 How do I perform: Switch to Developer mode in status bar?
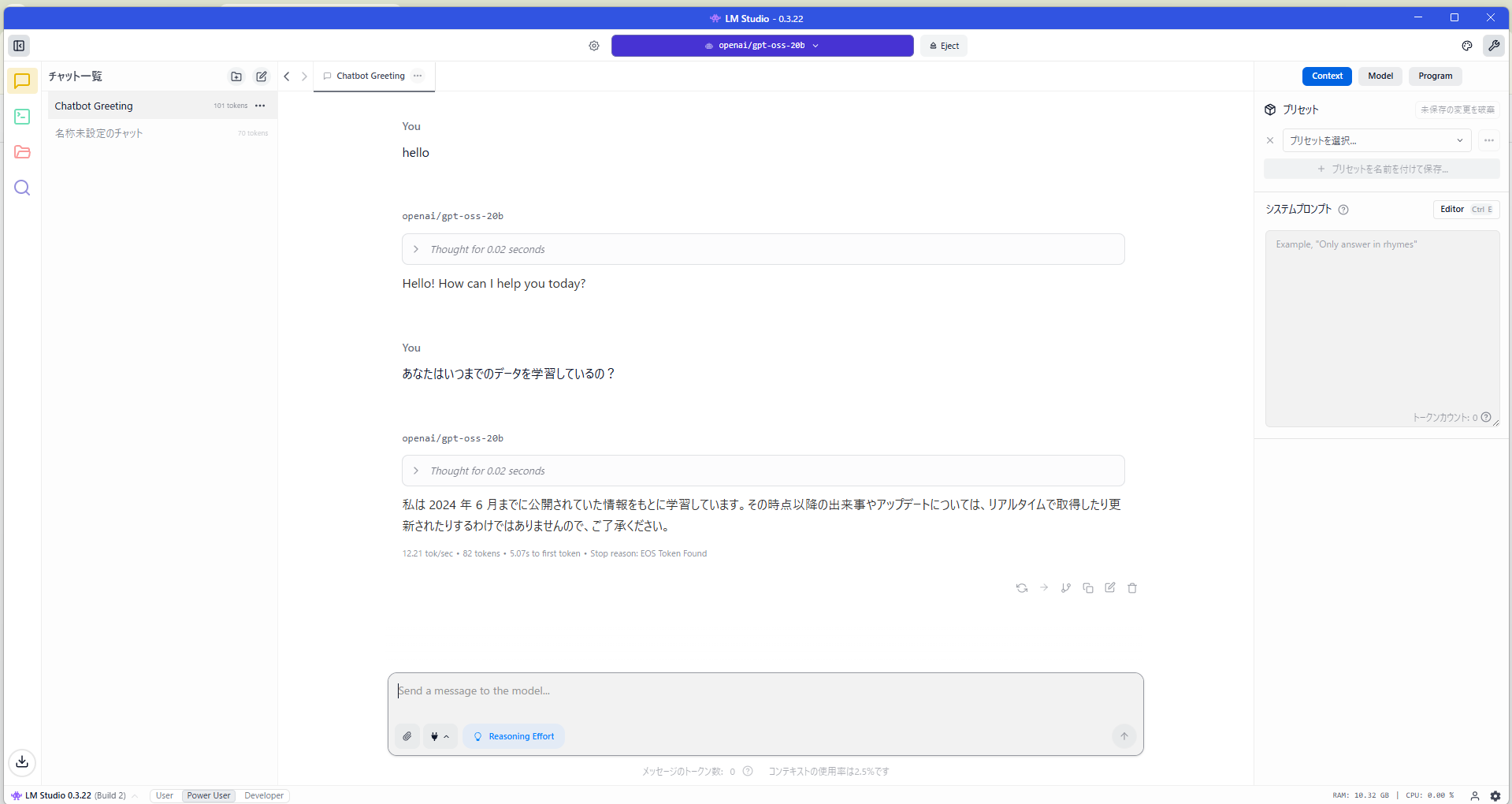point(263,795)
